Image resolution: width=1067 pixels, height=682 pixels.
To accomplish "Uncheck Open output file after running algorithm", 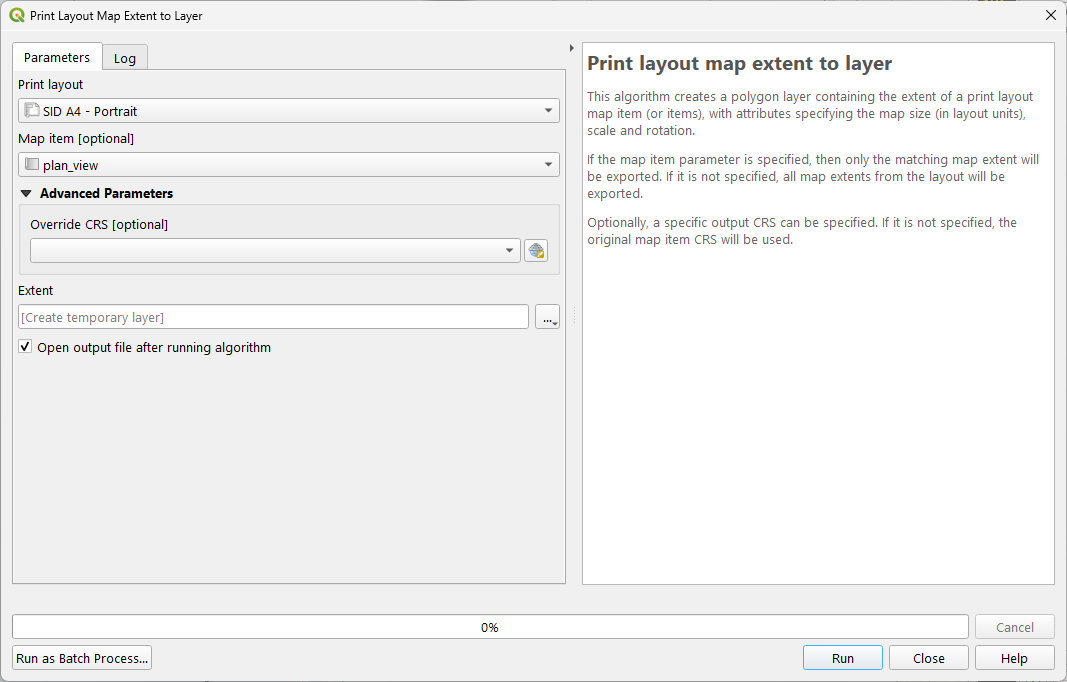I will 24,347.
